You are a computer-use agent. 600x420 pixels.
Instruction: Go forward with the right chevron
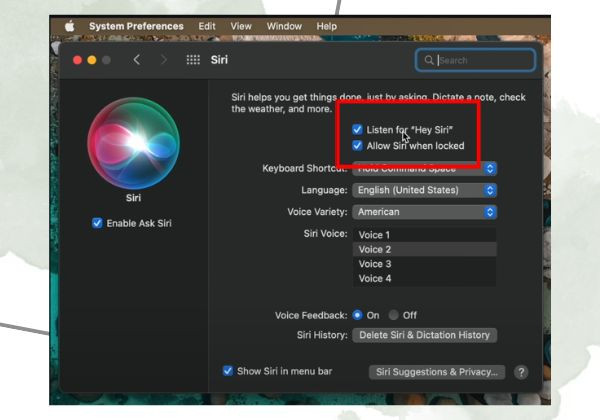coord(163,60)
